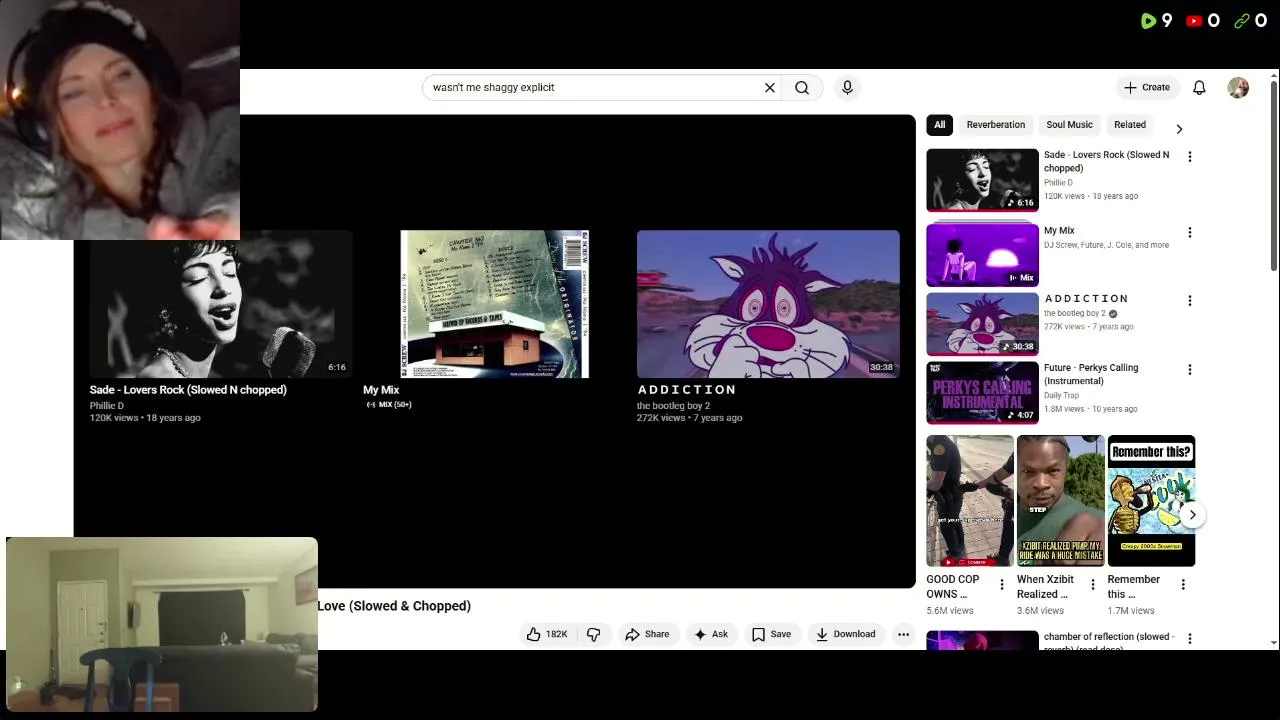Click end-screen My Mix title
This screenshot has width=1280, height=720.
click(x=381, y=390)
